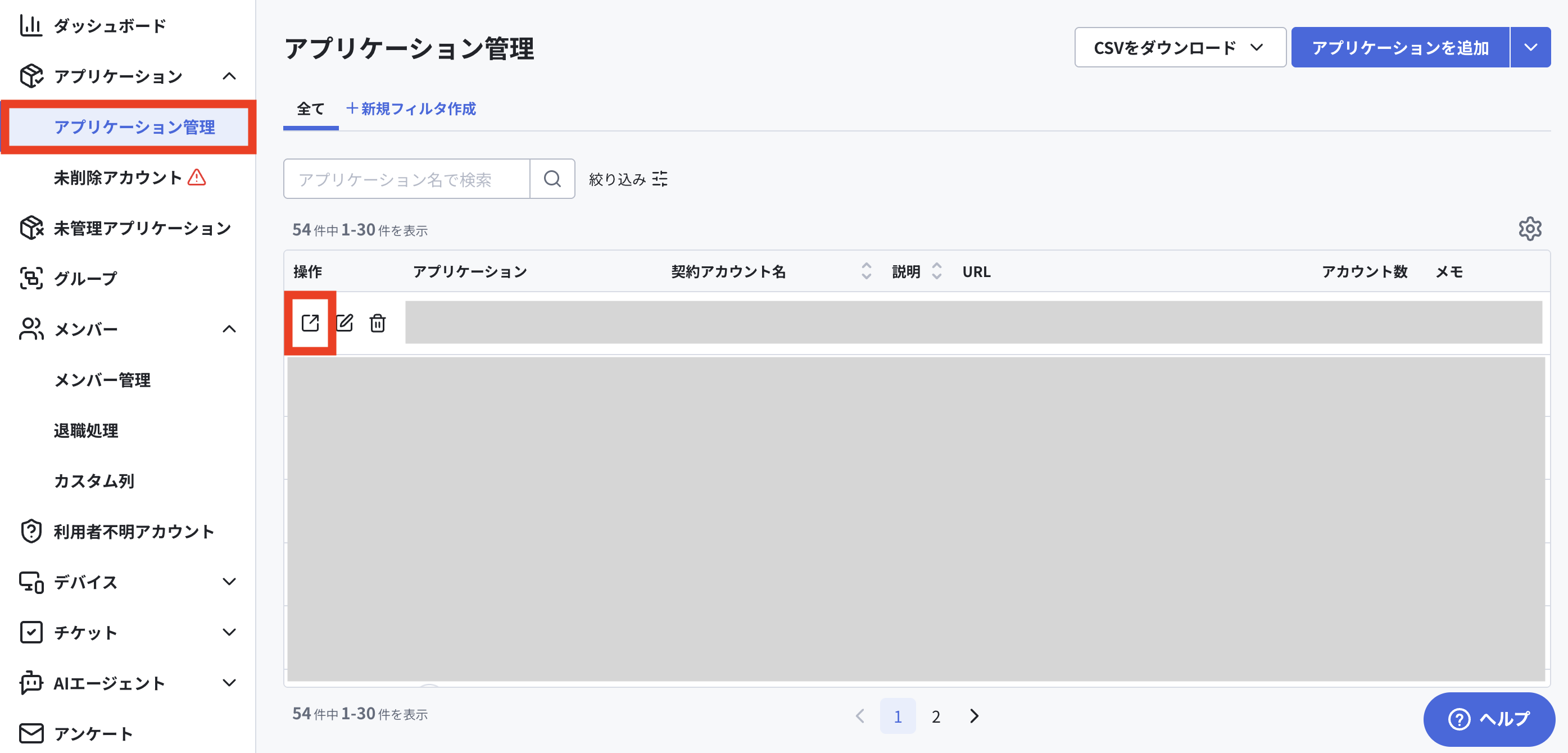
Task: Go to previous page arrow
Action: coord(859,716)
